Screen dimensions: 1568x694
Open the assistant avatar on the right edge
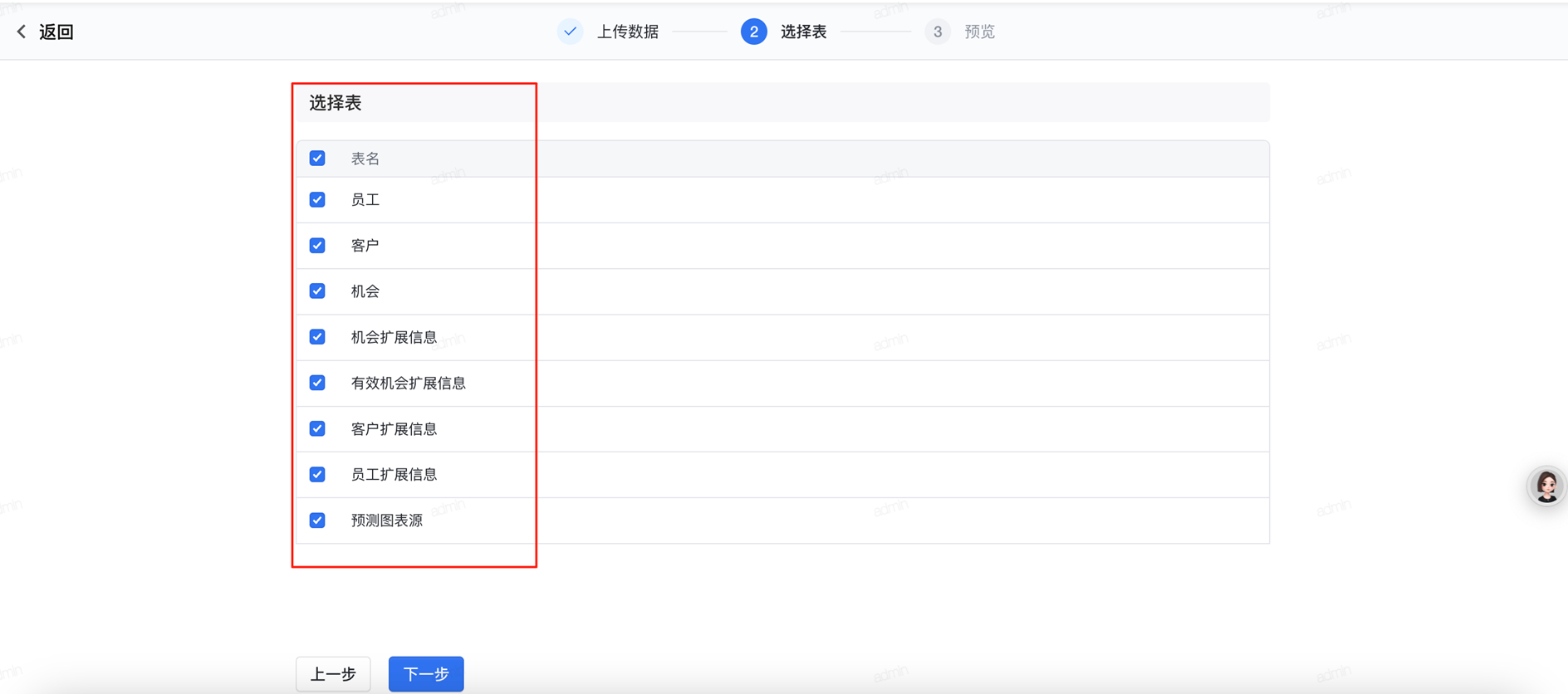[x=1546, y=486]
